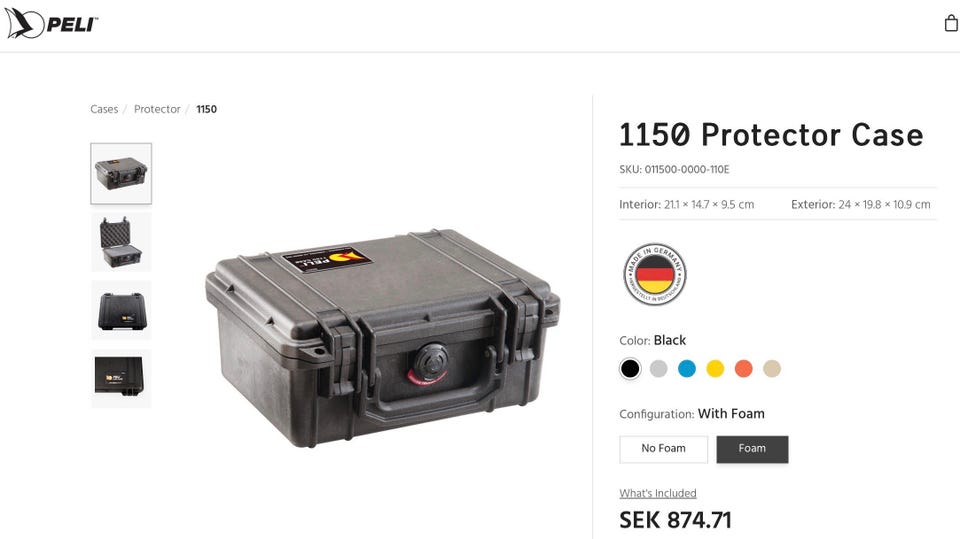Open the 1150 breadcrumb item
960x539 pixels.
(x=206, y=109)
